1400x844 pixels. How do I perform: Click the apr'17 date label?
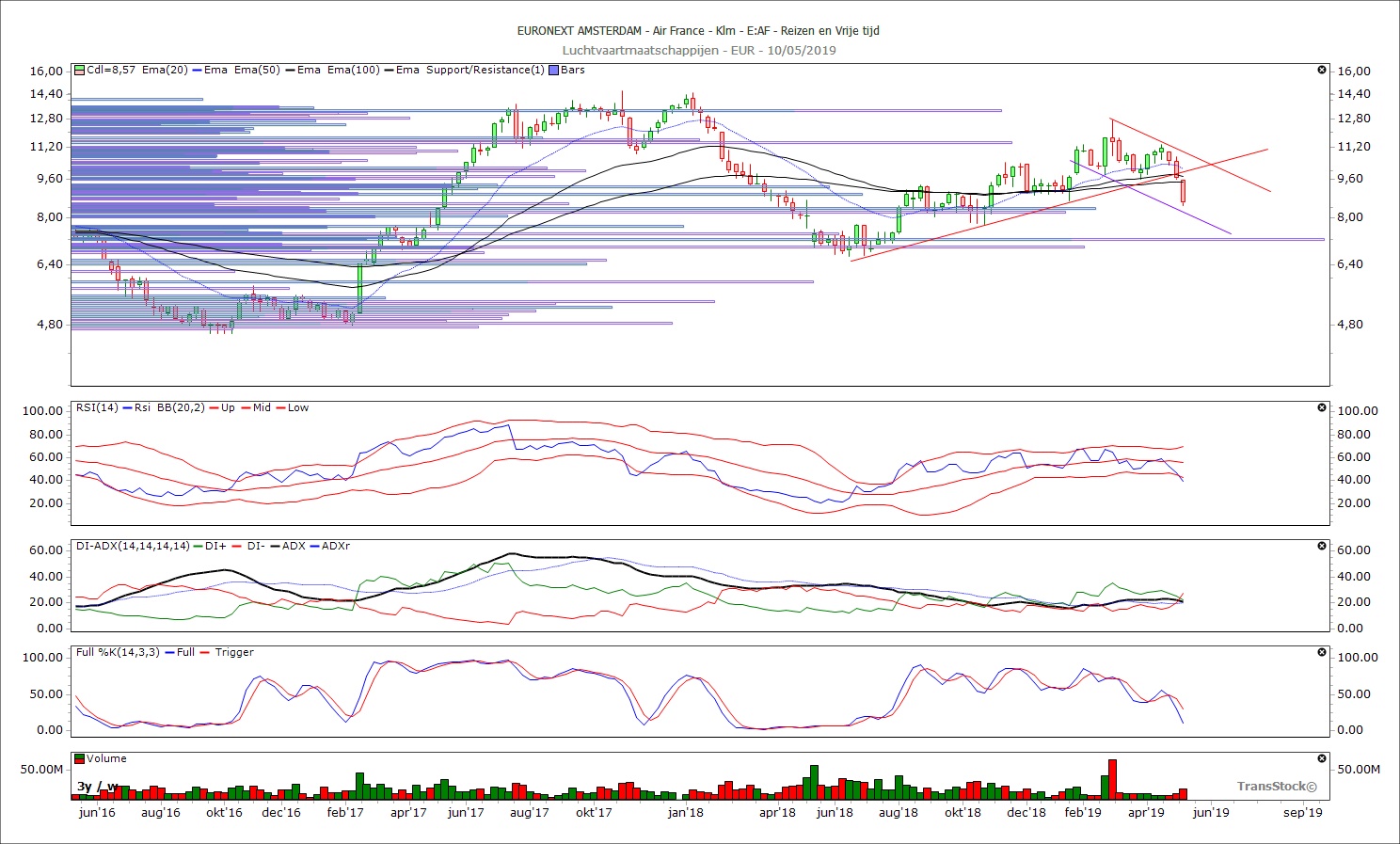(408, 812)
